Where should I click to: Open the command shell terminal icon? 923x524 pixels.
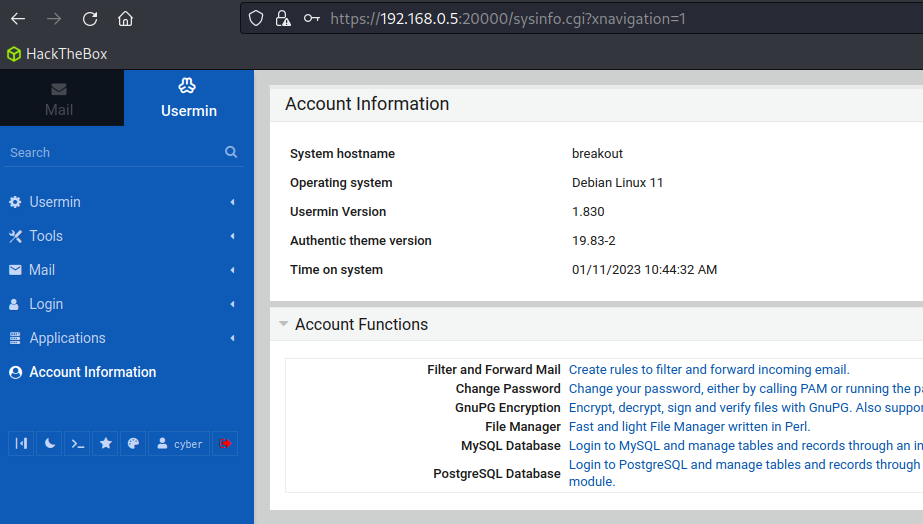pos(78,443)
